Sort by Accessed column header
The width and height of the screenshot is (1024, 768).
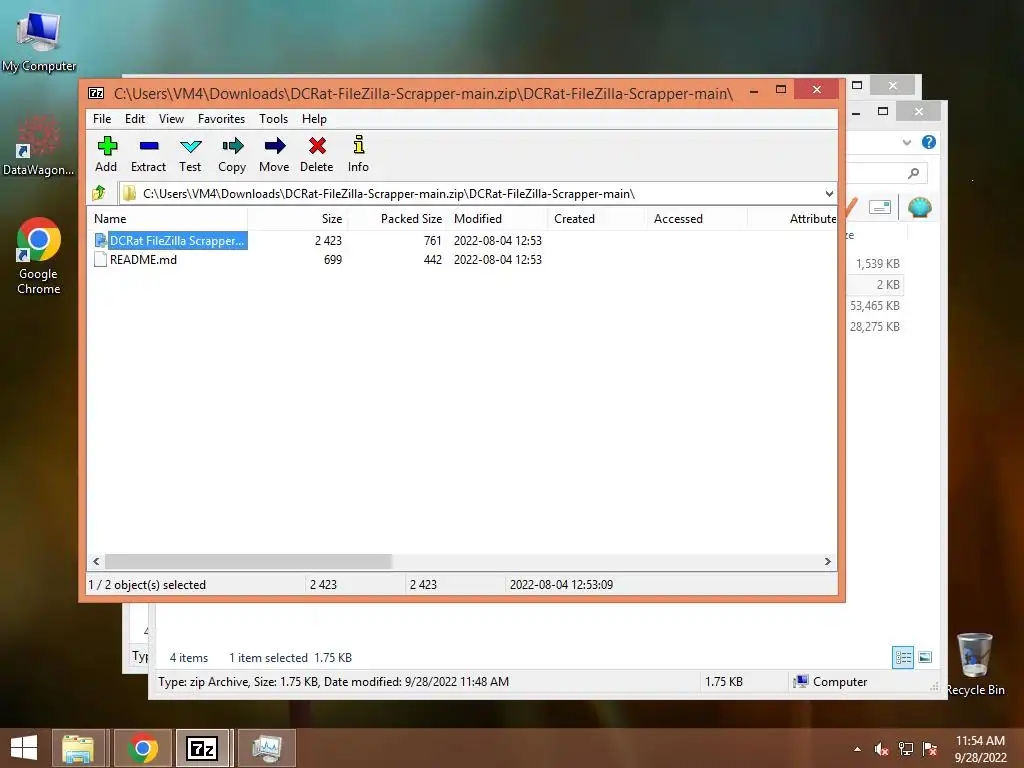coord(696,219)
